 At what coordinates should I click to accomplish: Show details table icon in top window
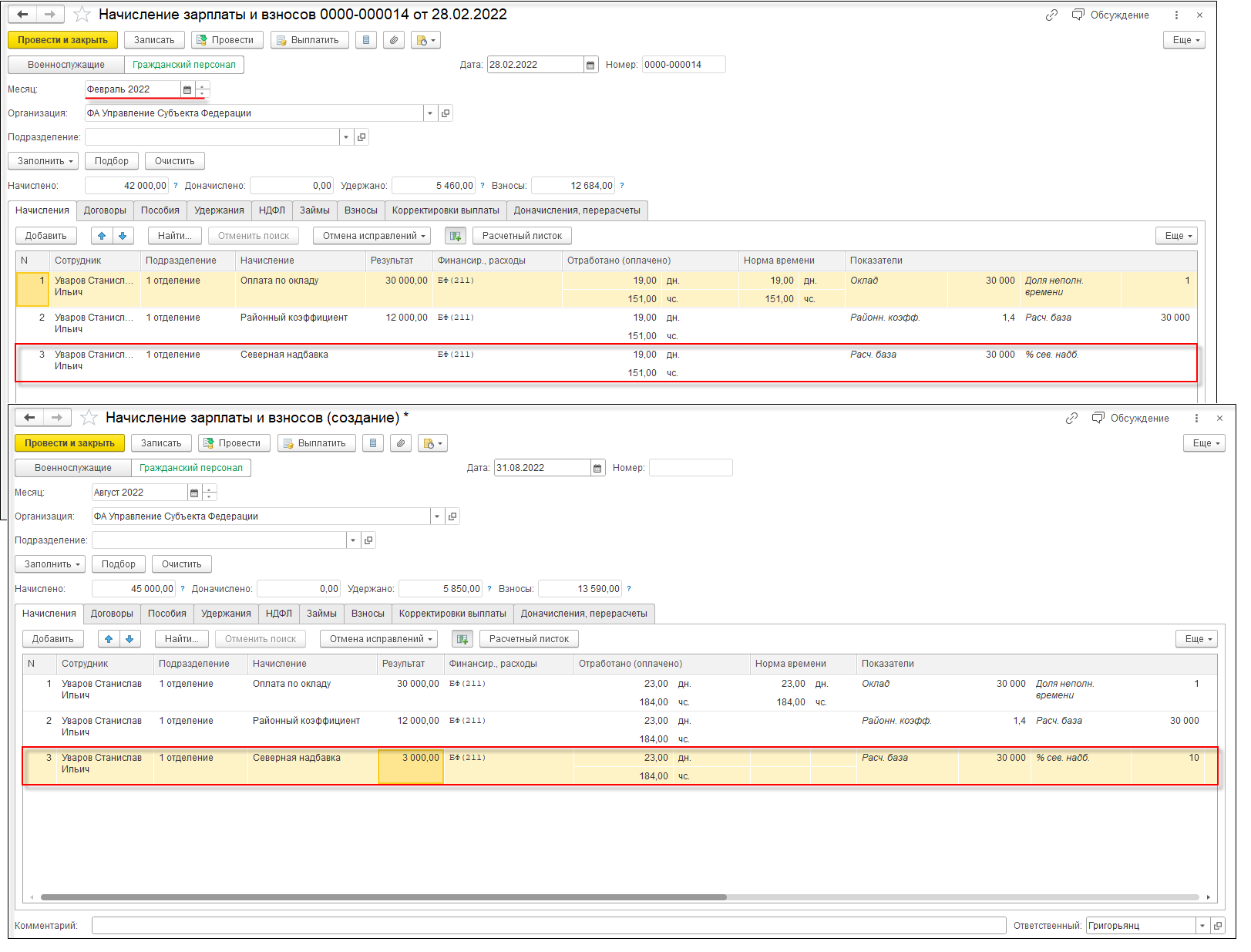click(x=456, y=236)
